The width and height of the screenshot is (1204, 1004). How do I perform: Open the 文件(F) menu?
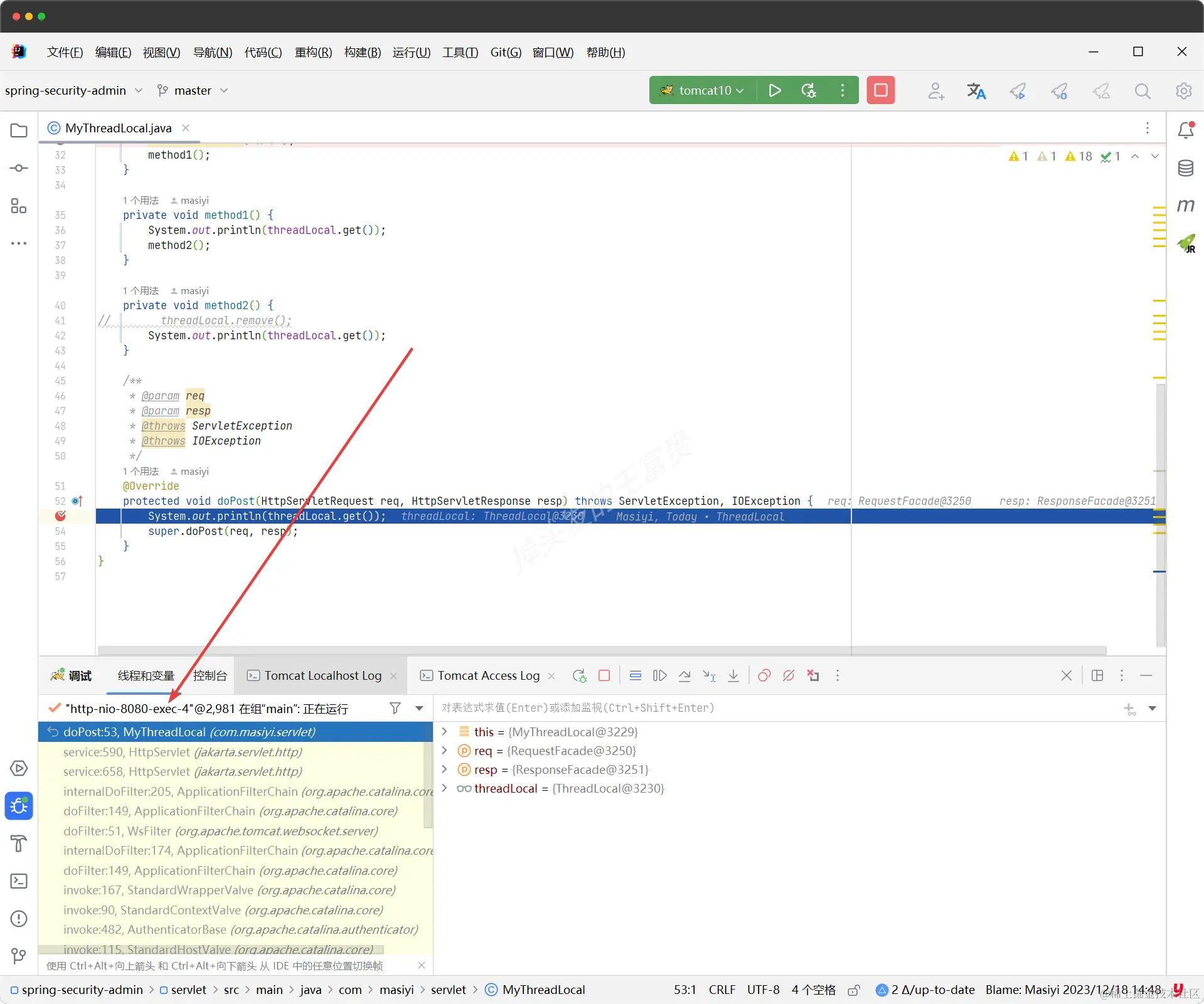click(x=65, y=52)
